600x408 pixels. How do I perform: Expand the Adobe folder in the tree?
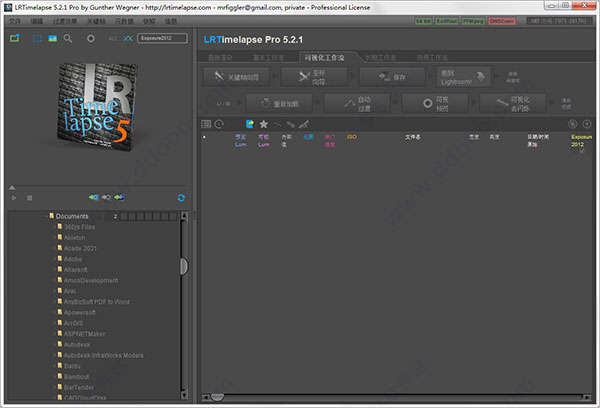point(55,259)
